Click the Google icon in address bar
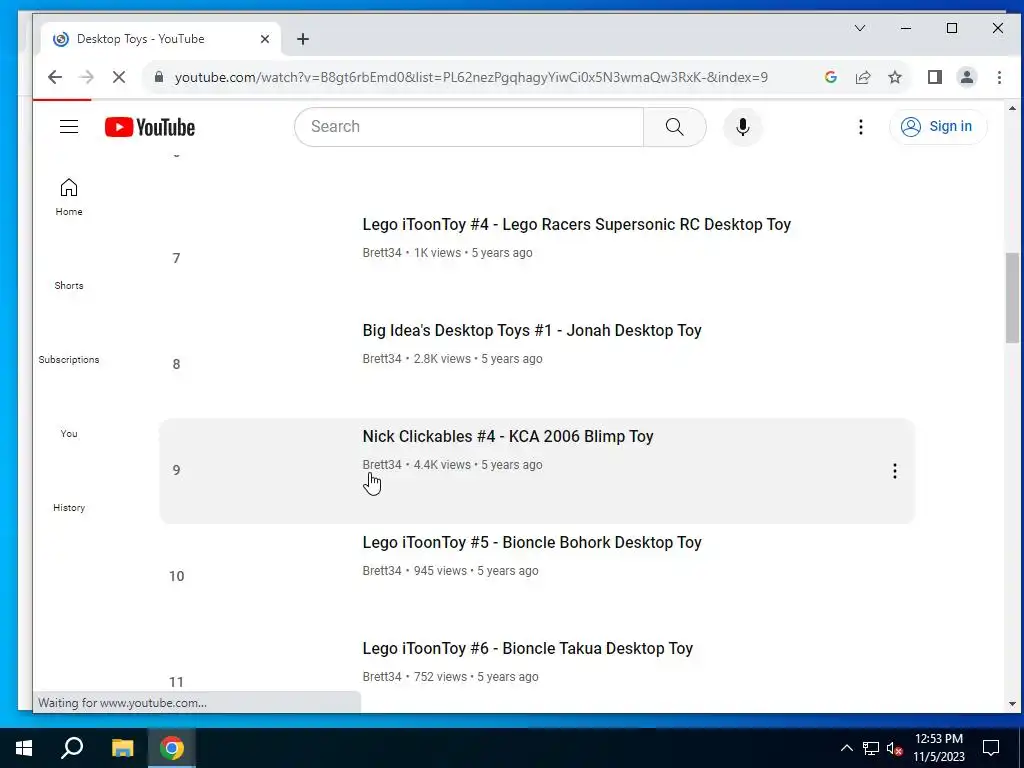The width and height of the screenshot is (1024, 768). (x=831, y=77)
